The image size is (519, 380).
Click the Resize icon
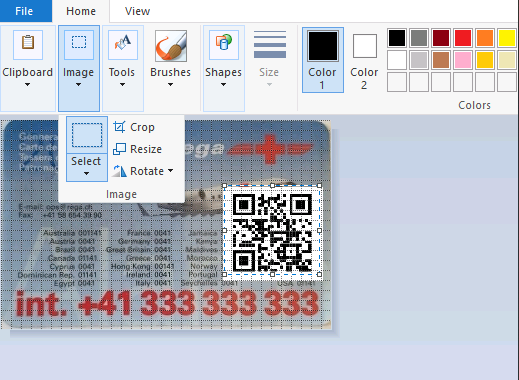119,149
